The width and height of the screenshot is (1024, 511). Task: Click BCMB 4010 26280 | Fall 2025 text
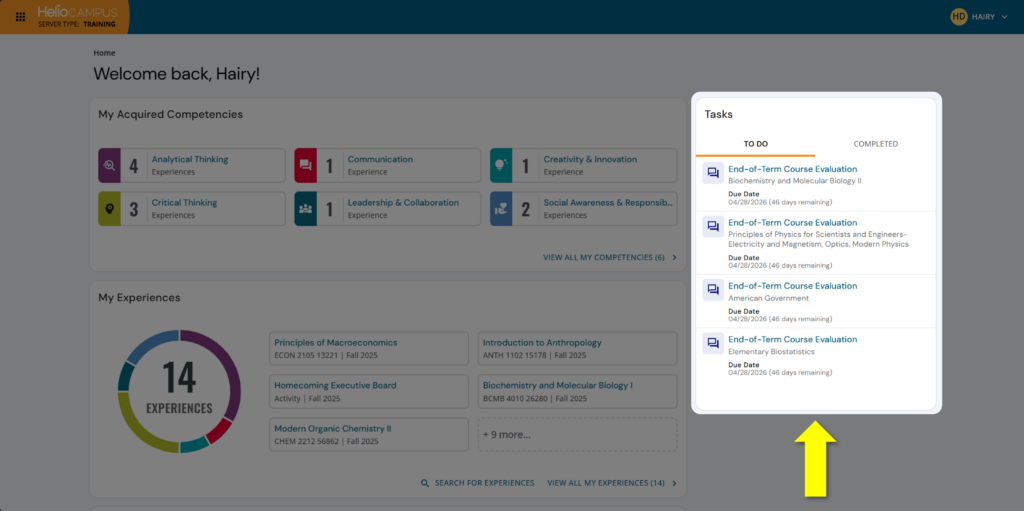coord(535,399)
